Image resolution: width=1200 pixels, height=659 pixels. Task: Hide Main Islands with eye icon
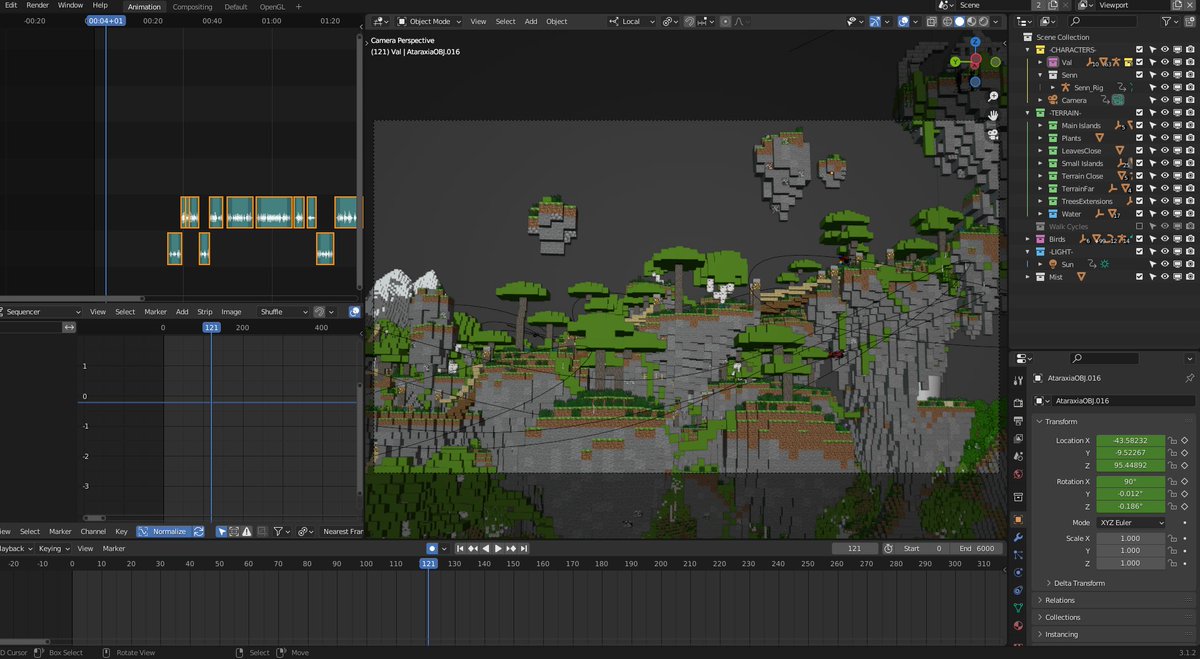1165,125
